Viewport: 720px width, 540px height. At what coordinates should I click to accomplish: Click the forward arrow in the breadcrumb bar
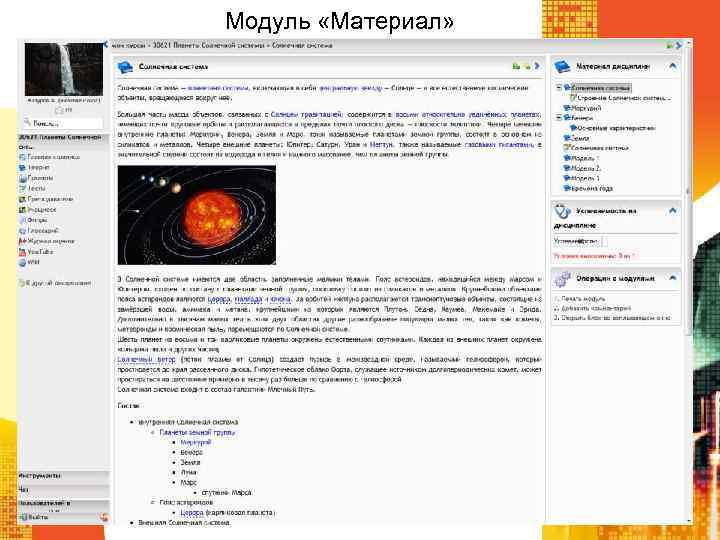tap(679, 45)
